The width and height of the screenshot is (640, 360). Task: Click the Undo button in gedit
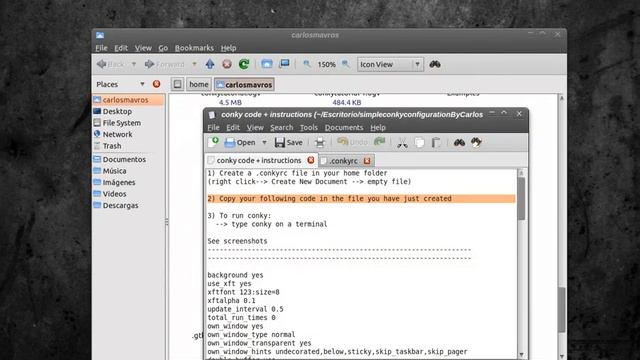[353, 142]
